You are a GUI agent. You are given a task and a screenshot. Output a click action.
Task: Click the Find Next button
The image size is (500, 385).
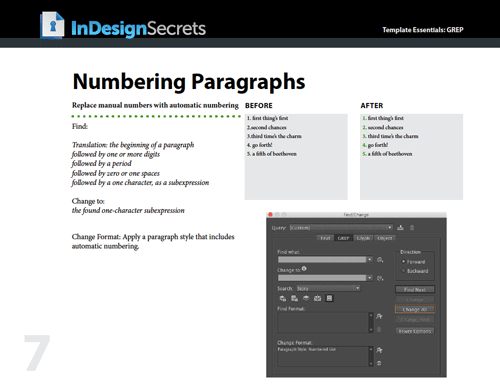click(x=415, y=289)
